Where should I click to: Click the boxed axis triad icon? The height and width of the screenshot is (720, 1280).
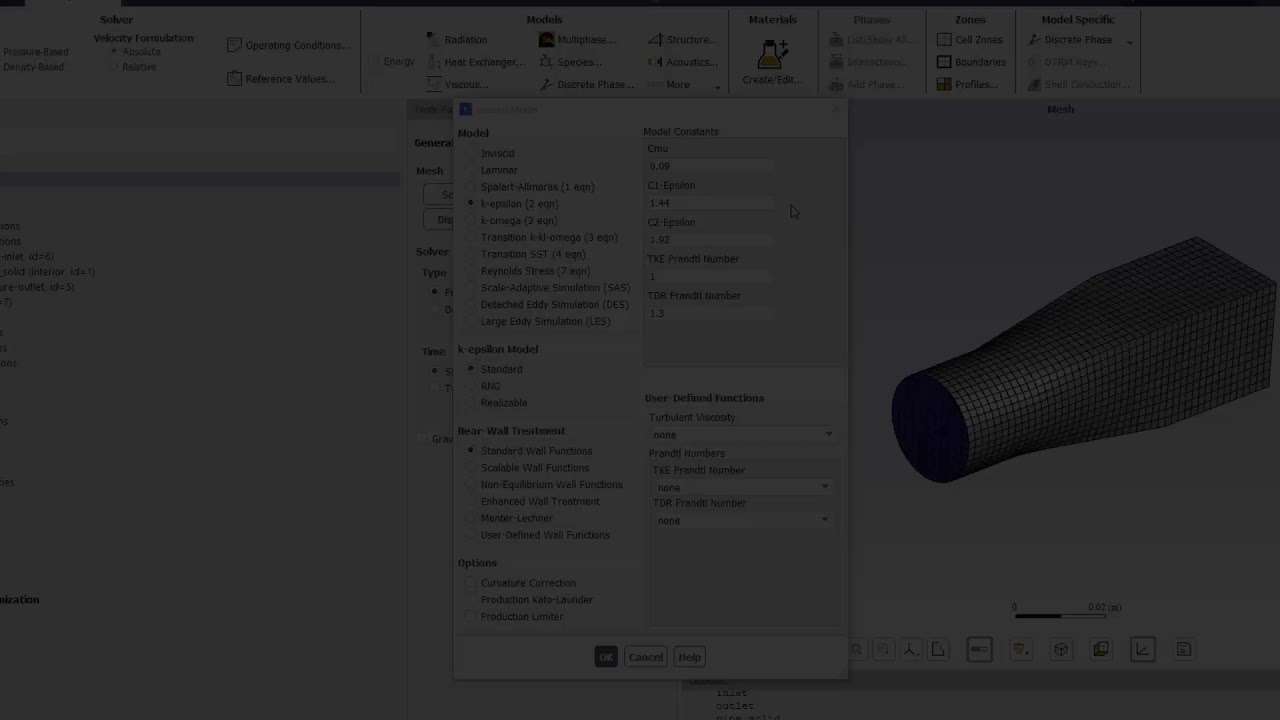(x=1142, y=650)
